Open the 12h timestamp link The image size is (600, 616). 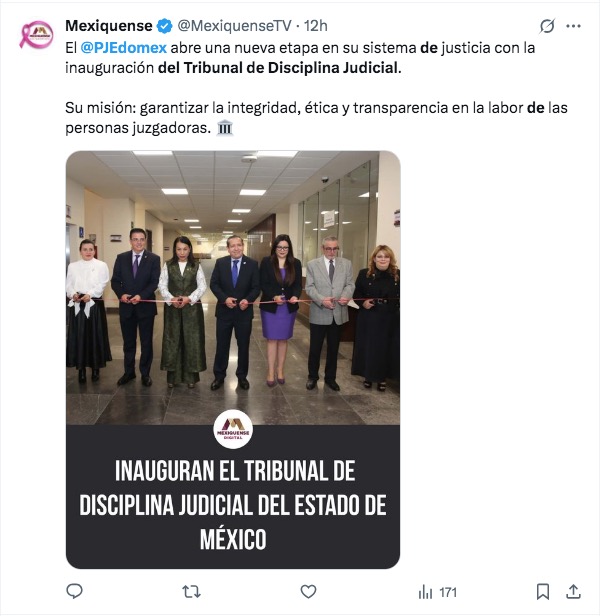pos(316,26)
